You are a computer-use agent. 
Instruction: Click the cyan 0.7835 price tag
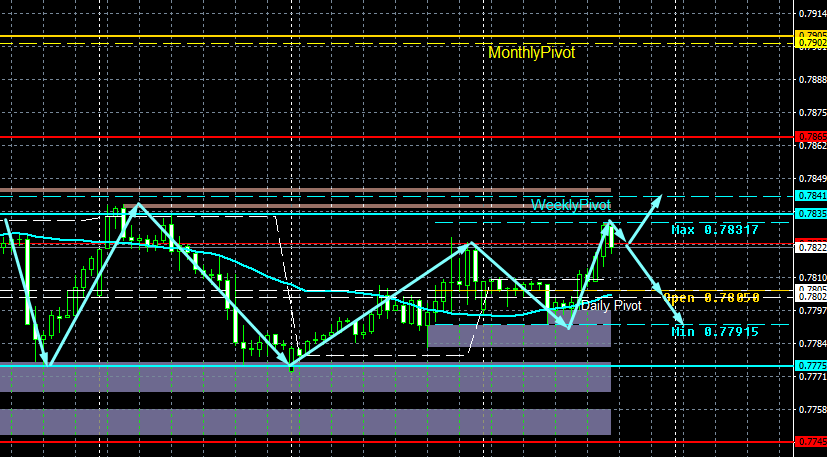coord(811,214)
